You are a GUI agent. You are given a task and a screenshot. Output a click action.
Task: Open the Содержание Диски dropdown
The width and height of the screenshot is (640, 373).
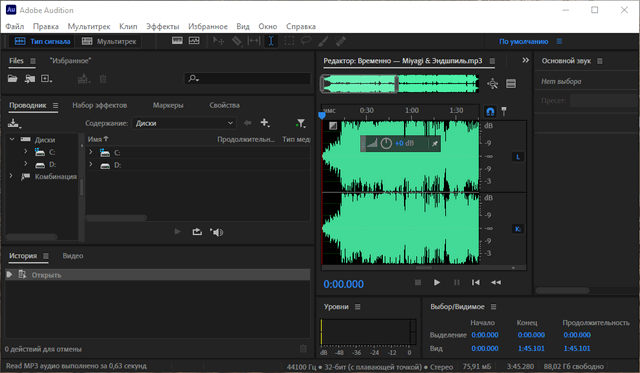pos(184,123)
